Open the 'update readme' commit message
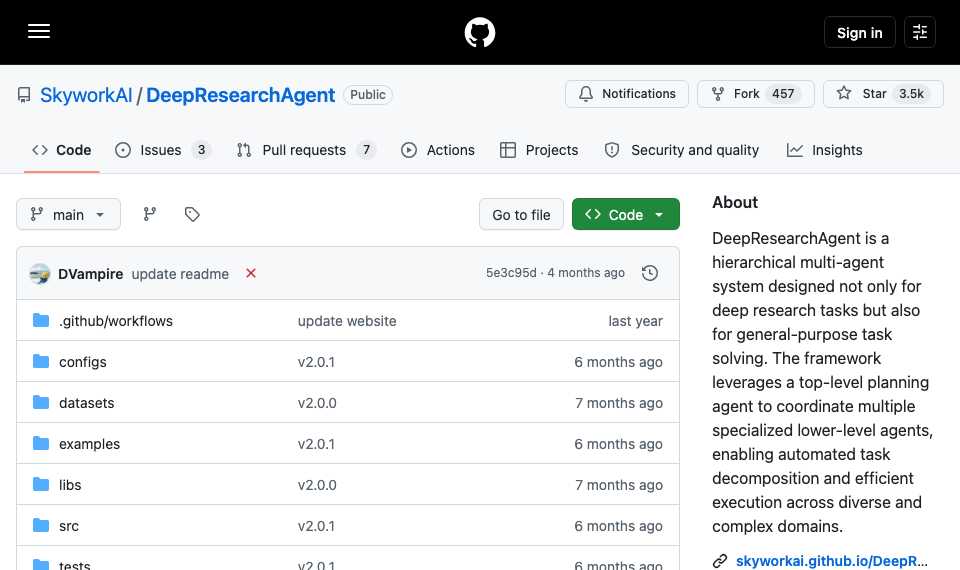Image resolution: width=960 pixels, height=570 pixels. coord(180,274)
